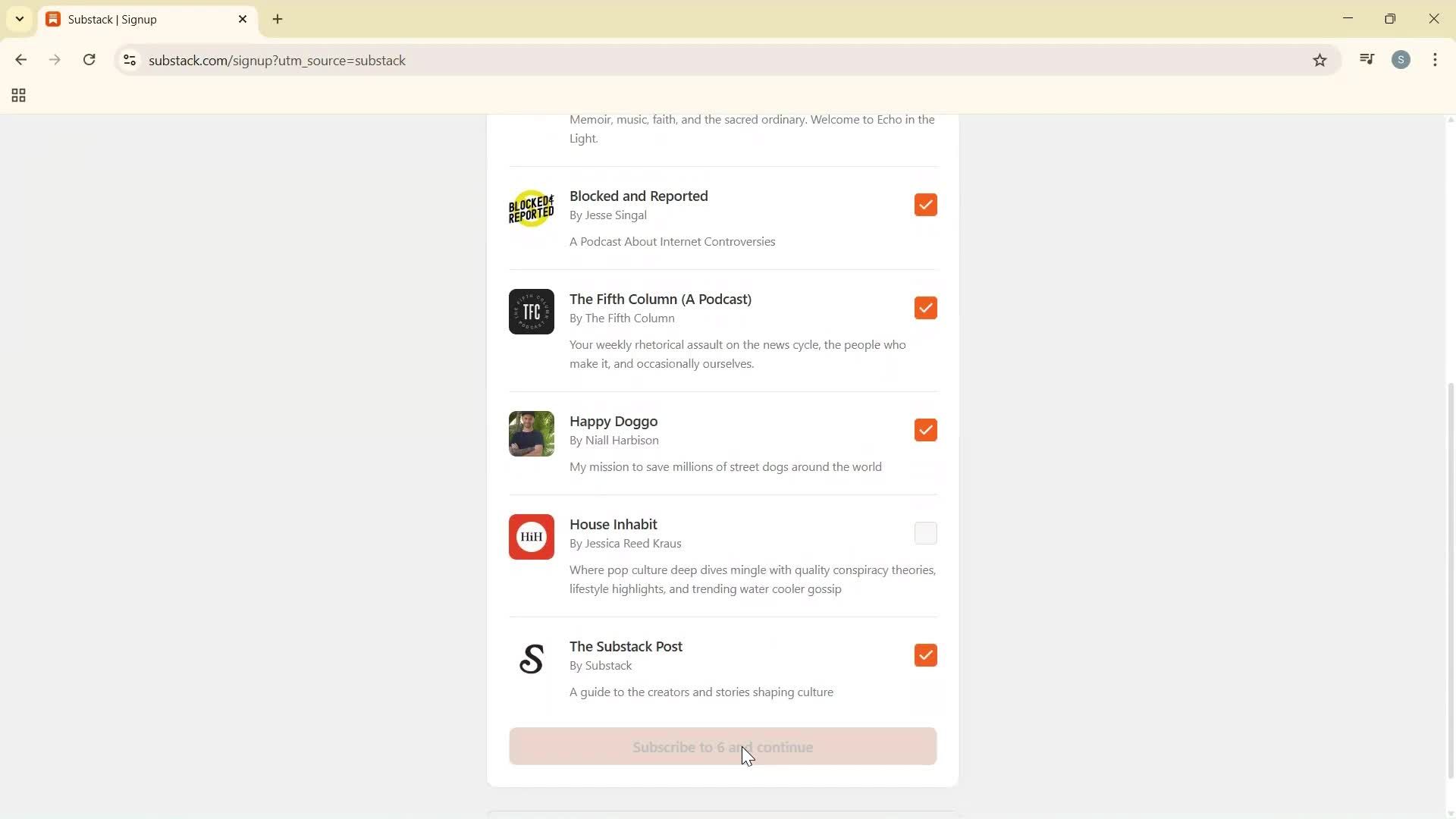View site information icon in address bar
The width and height of the screenshot is (1456, 819).
pyautogui.click(x=129, y=61)
